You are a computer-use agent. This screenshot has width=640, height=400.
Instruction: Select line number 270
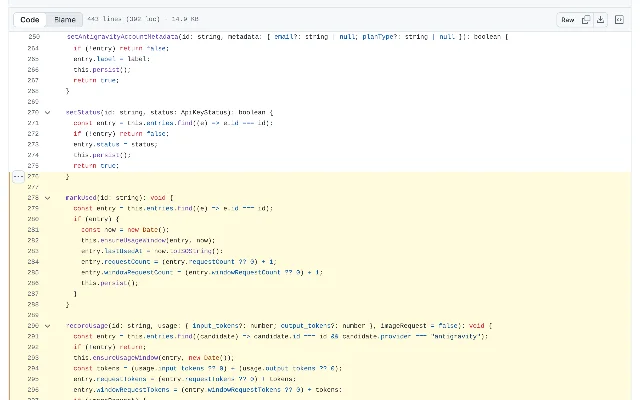pos(33,112)
